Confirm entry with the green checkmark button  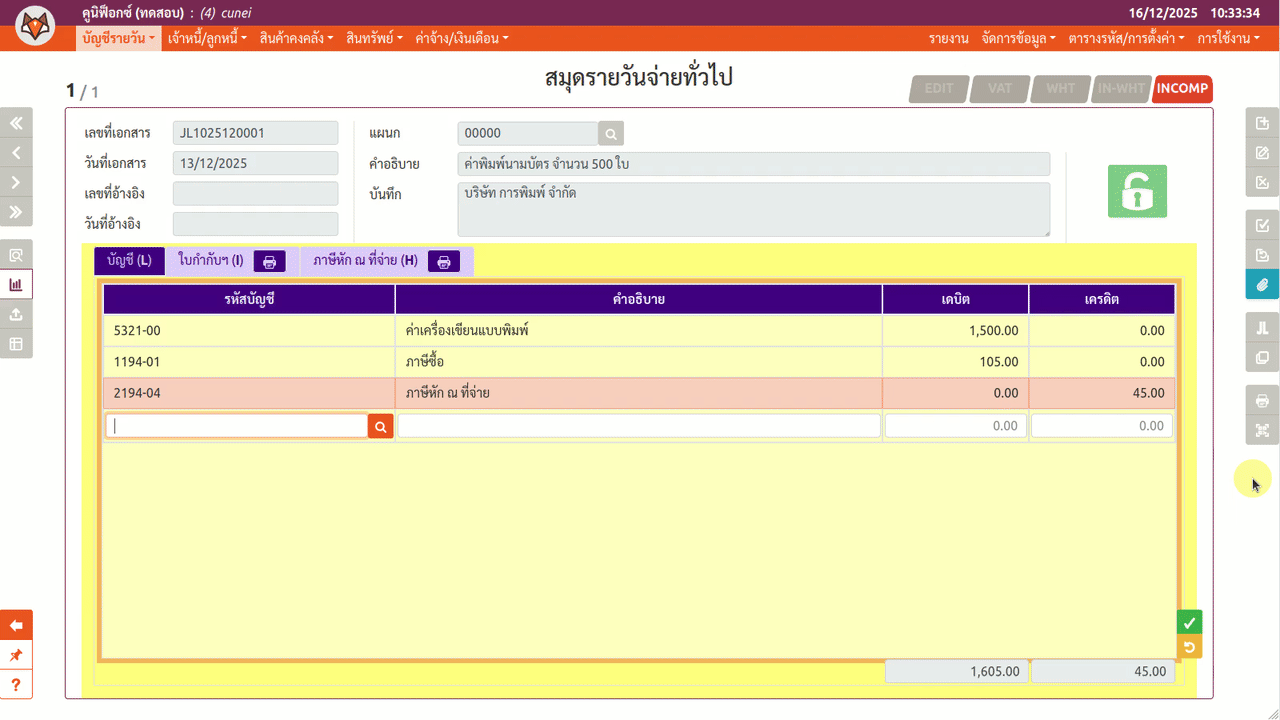[1189, 622]
